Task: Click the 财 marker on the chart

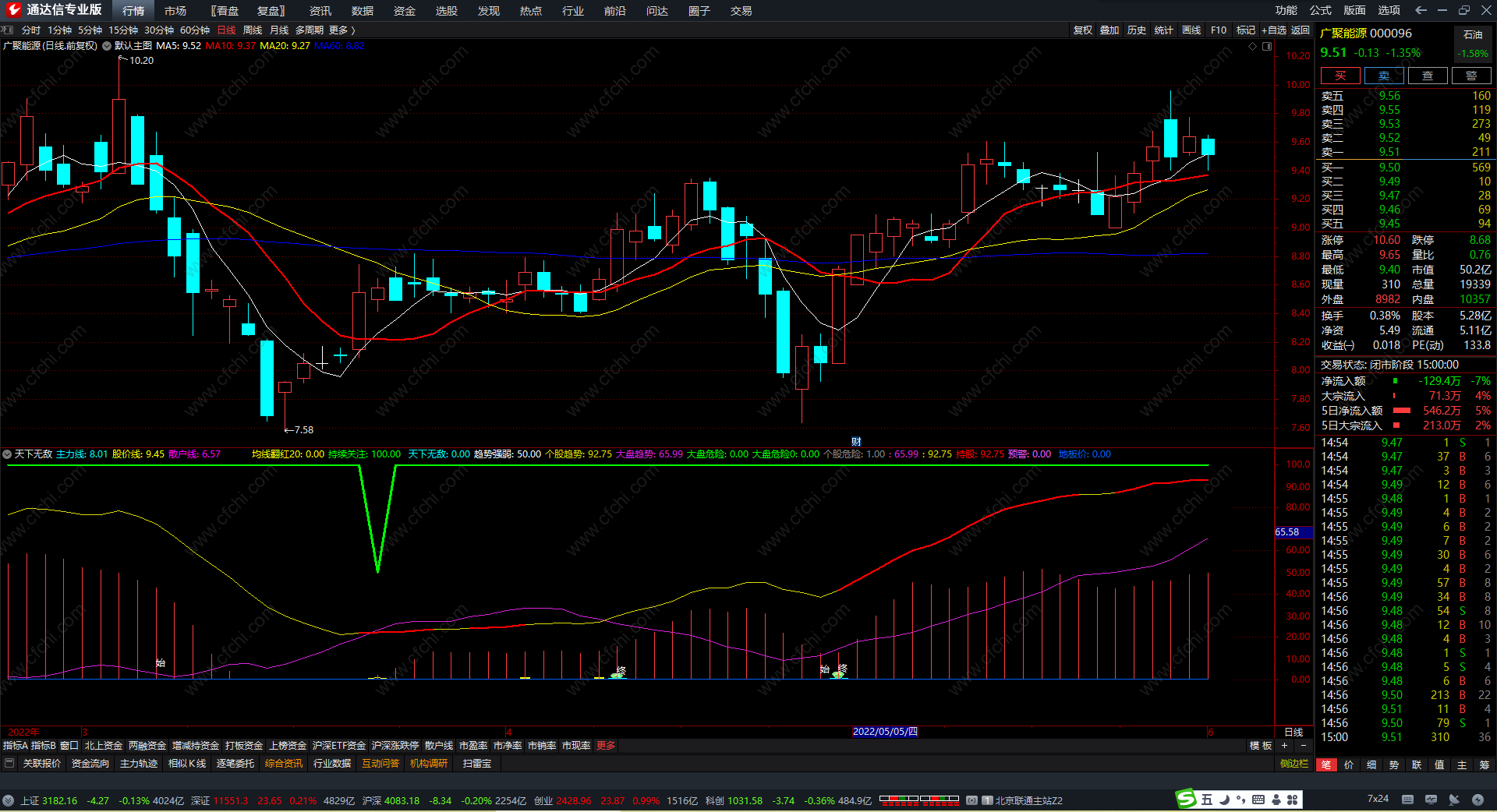Action: click(x=856, y=442)
